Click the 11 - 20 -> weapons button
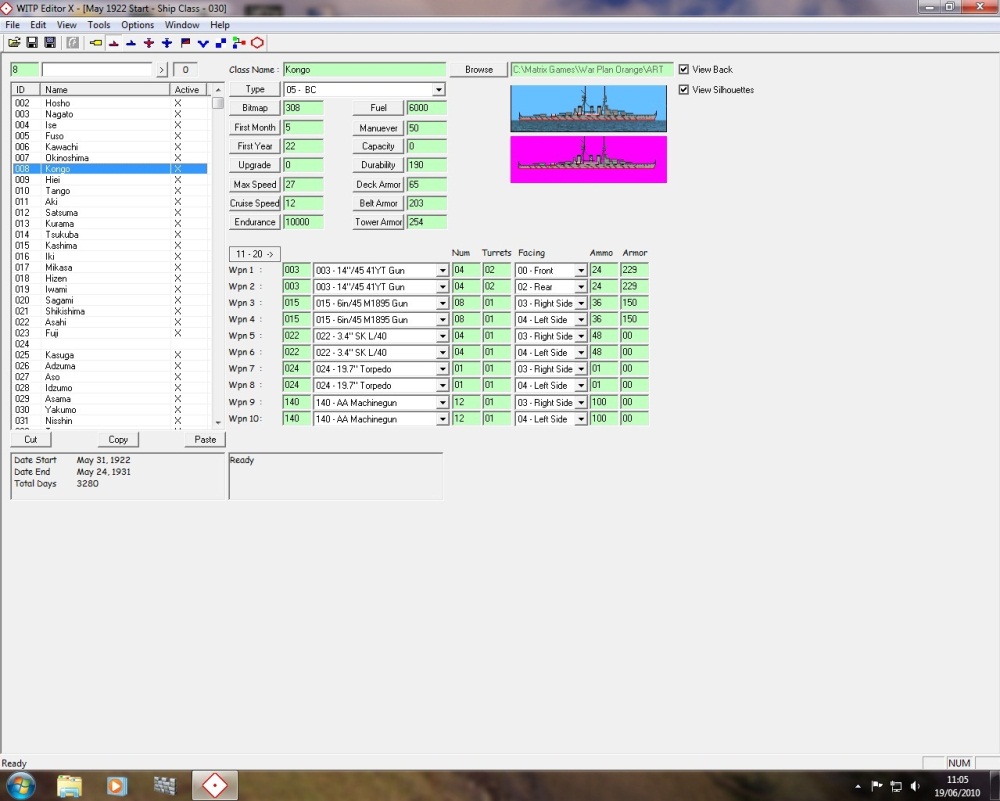The image size is (1000, 801). point(254,254)
